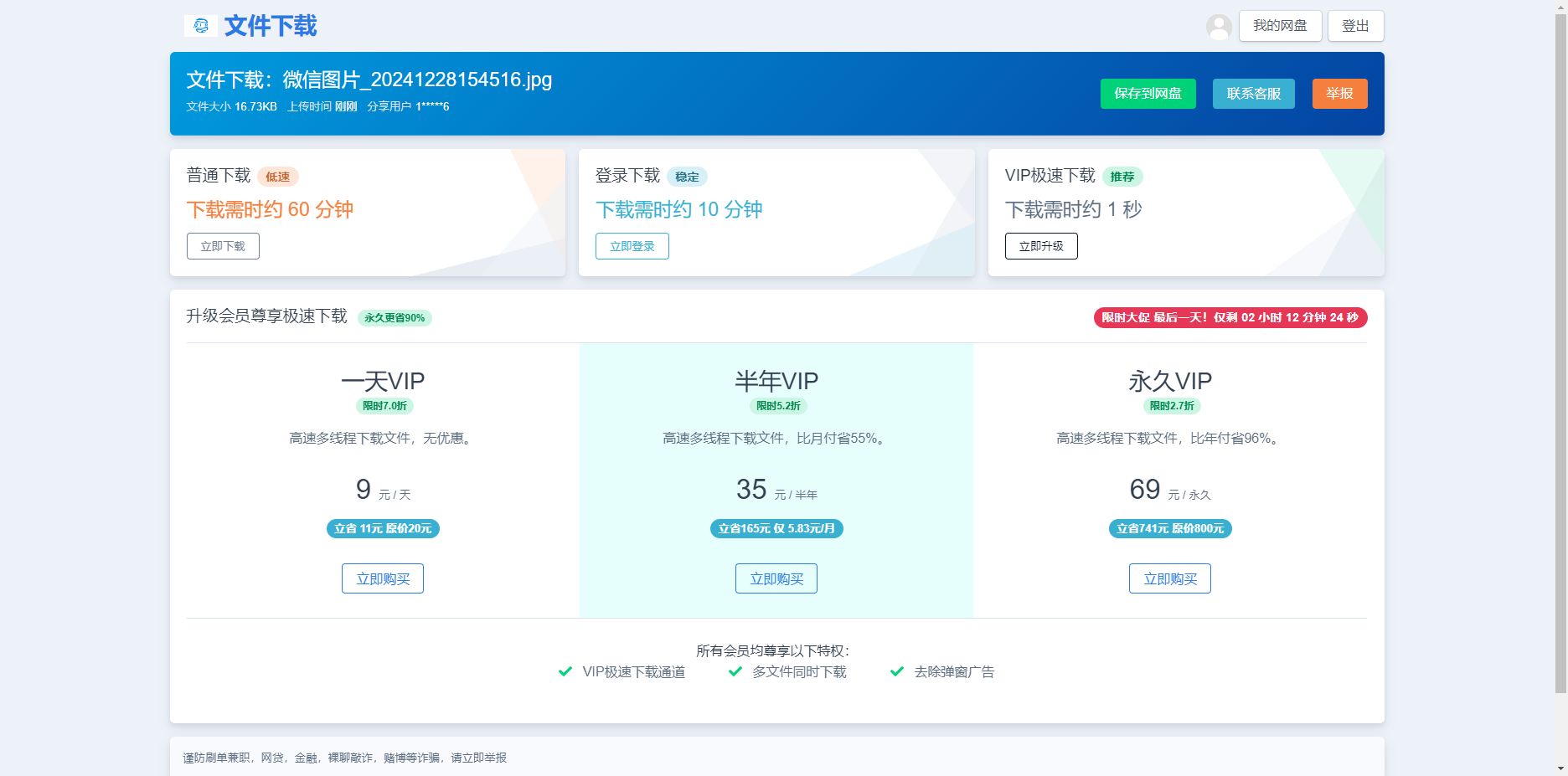The height and width of the screenshot is (776, 1568).
Task: Click the 稳定 badge on 登录下载
Action: 688,177
